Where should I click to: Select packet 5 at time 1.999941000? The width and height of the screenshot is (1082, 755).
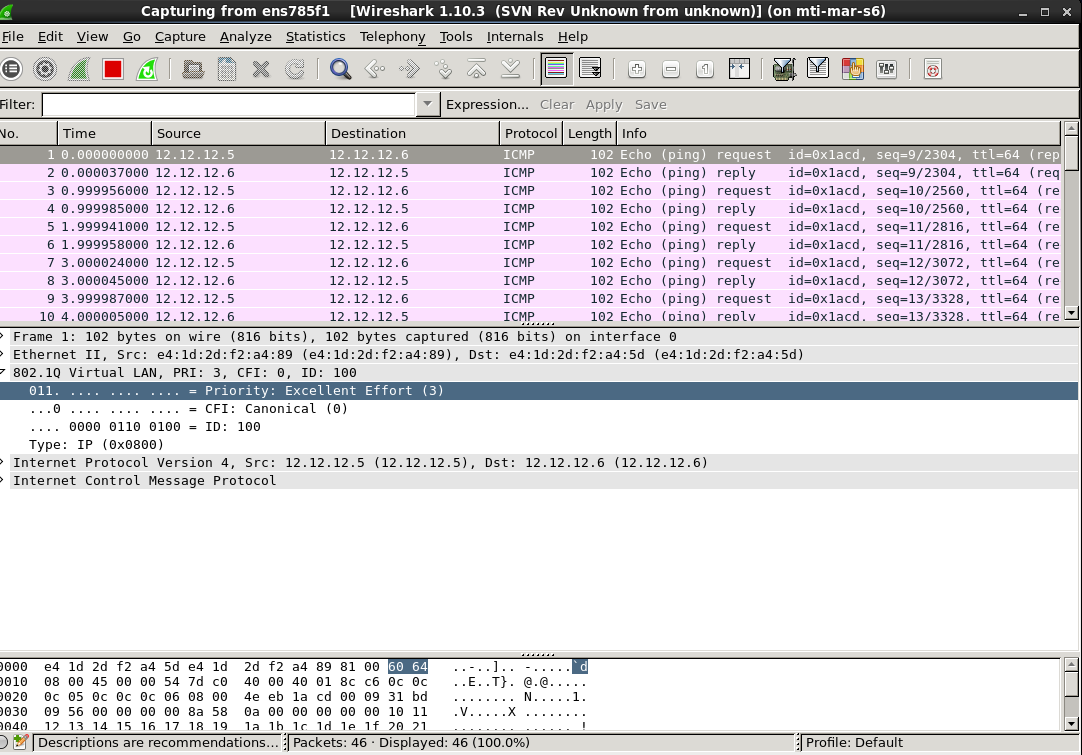coord(530,226)
